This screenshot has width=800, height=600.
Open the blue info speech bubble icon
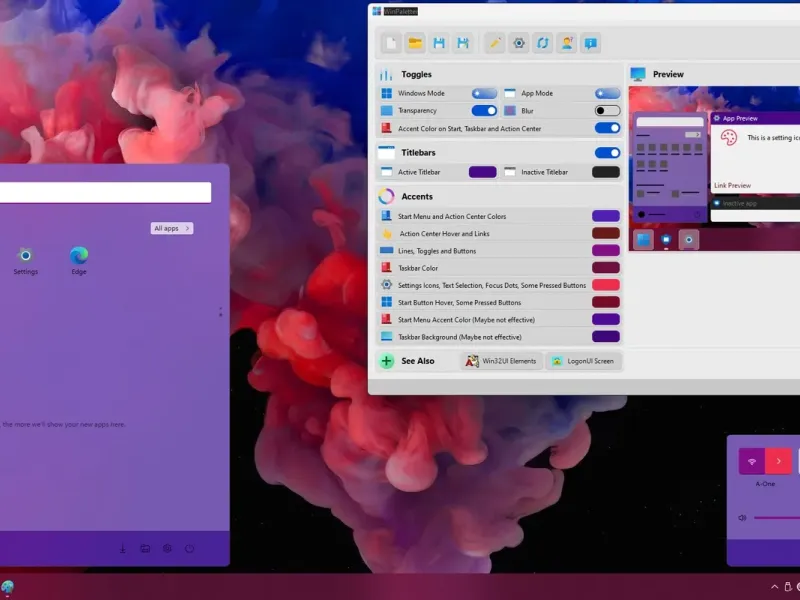click(x=591, y=43)
